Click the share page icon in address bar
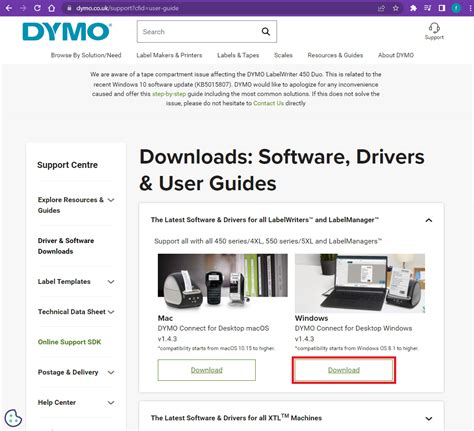 click(x=381, y=8)
